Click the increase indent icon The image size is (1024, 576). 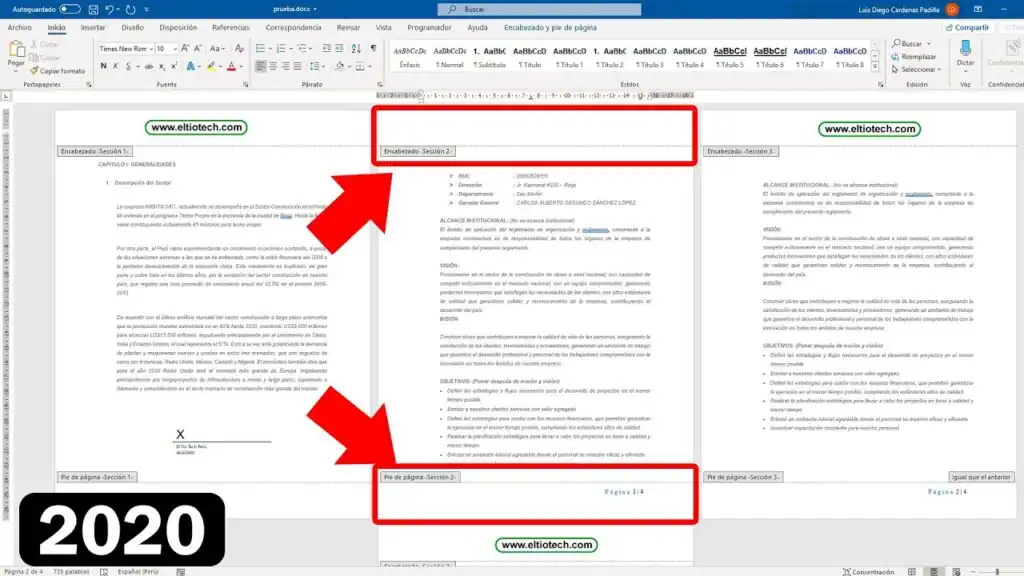click(x=340, y=48)
